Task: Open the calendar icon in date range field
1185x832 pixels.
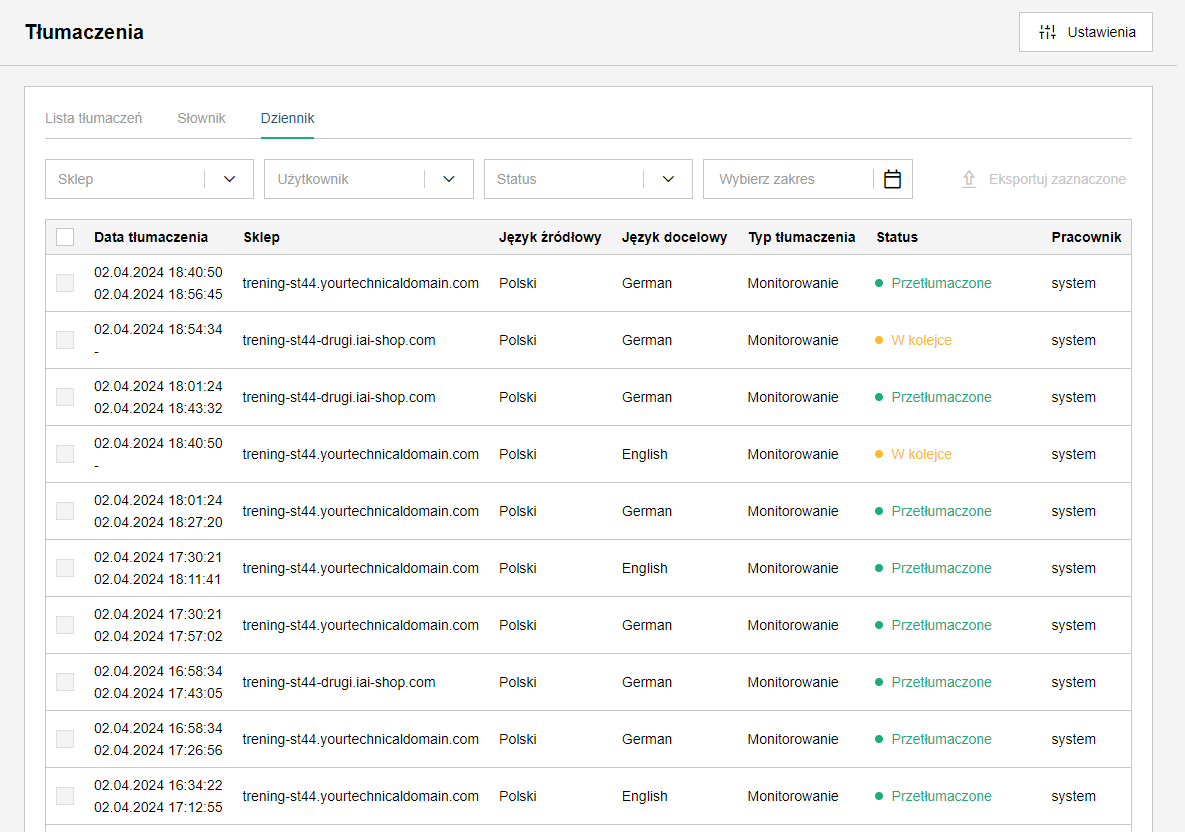Action: coord(892,179)
